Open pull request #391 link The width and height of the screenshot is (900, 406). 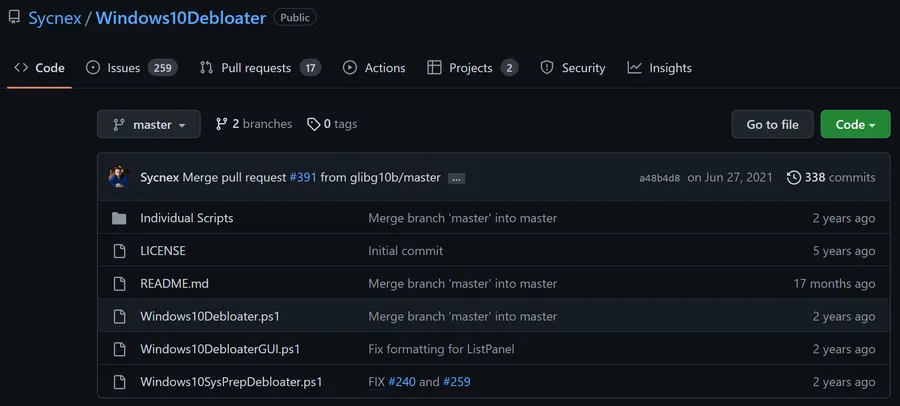(x=303, y=177)
